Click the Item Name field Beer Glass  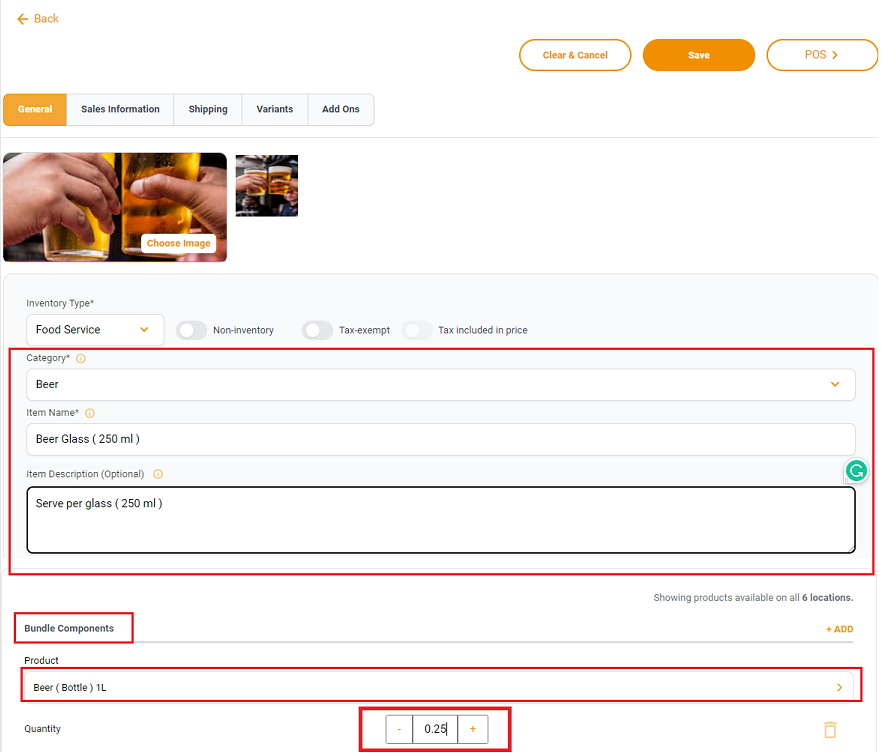[x=441, y=440]
